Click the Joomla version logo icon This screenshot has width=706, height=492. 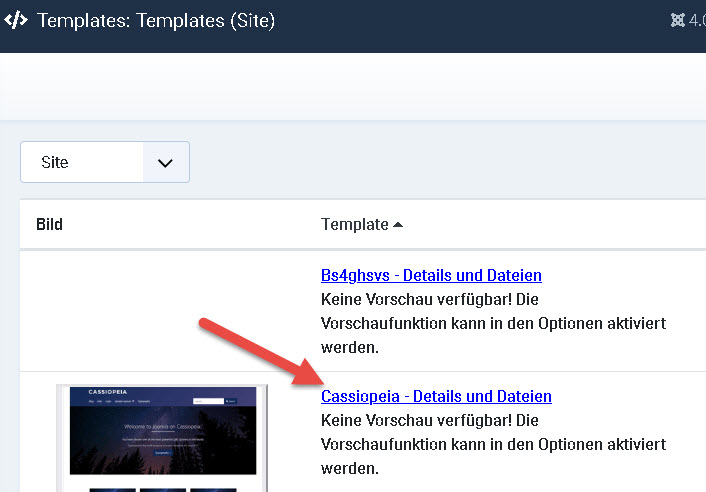pyautogui.click(x=678, y=20)
